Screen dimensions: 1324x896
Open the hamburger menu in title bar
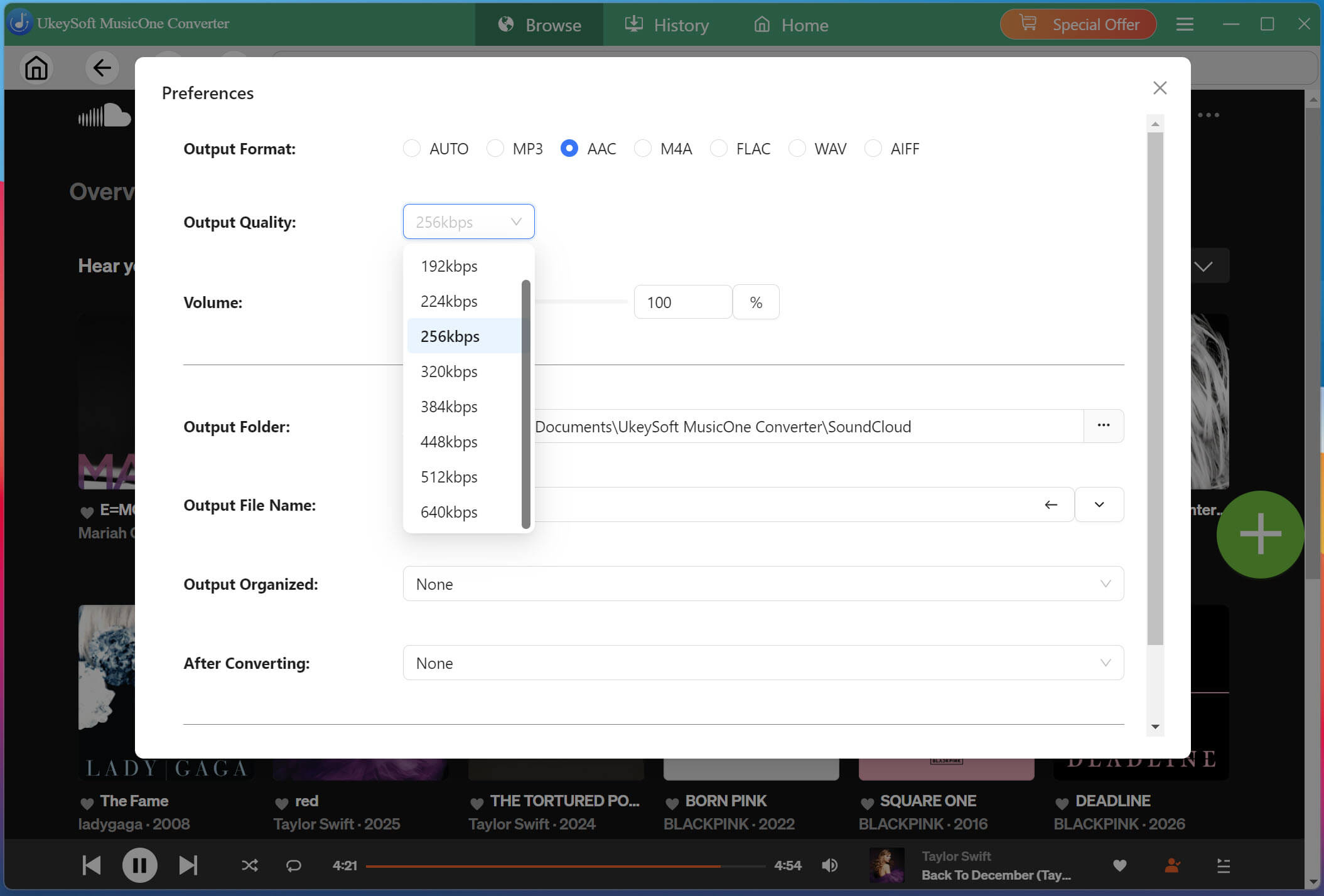pos(1184,24)
